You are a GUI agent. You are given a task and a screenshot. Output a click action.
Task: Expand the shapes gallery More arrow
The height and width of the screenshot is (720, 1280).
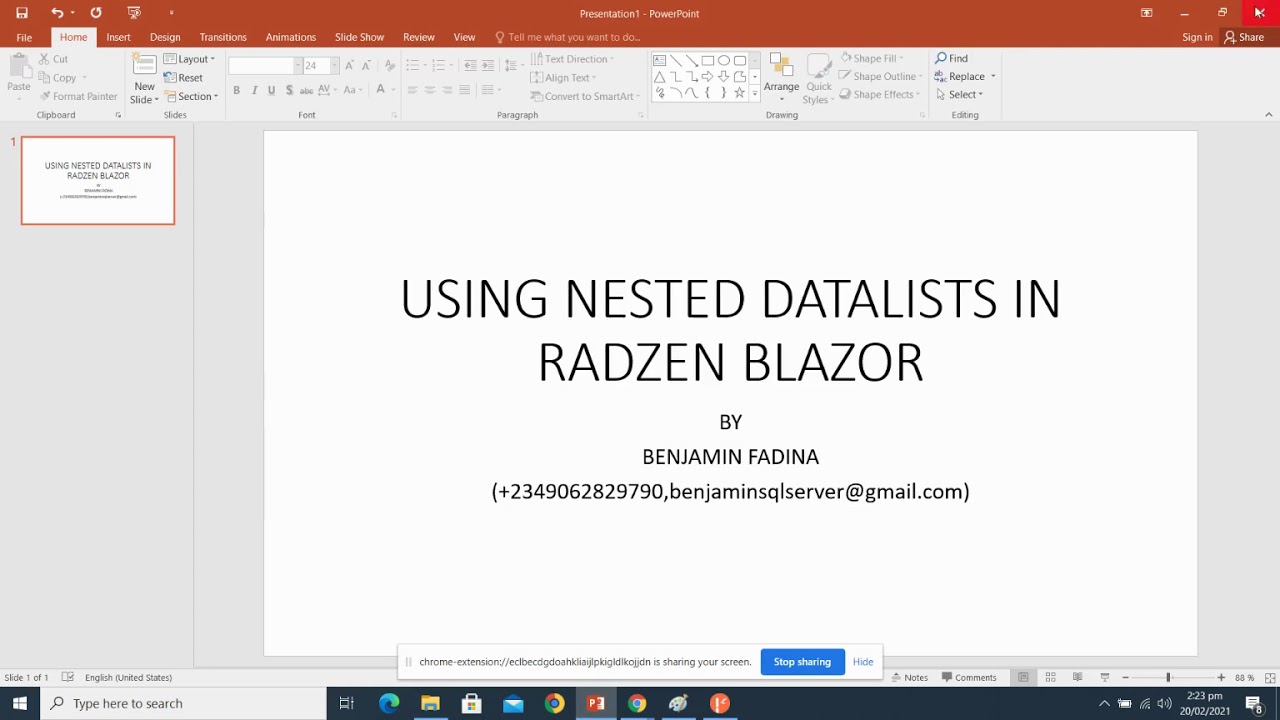(755, 93)
